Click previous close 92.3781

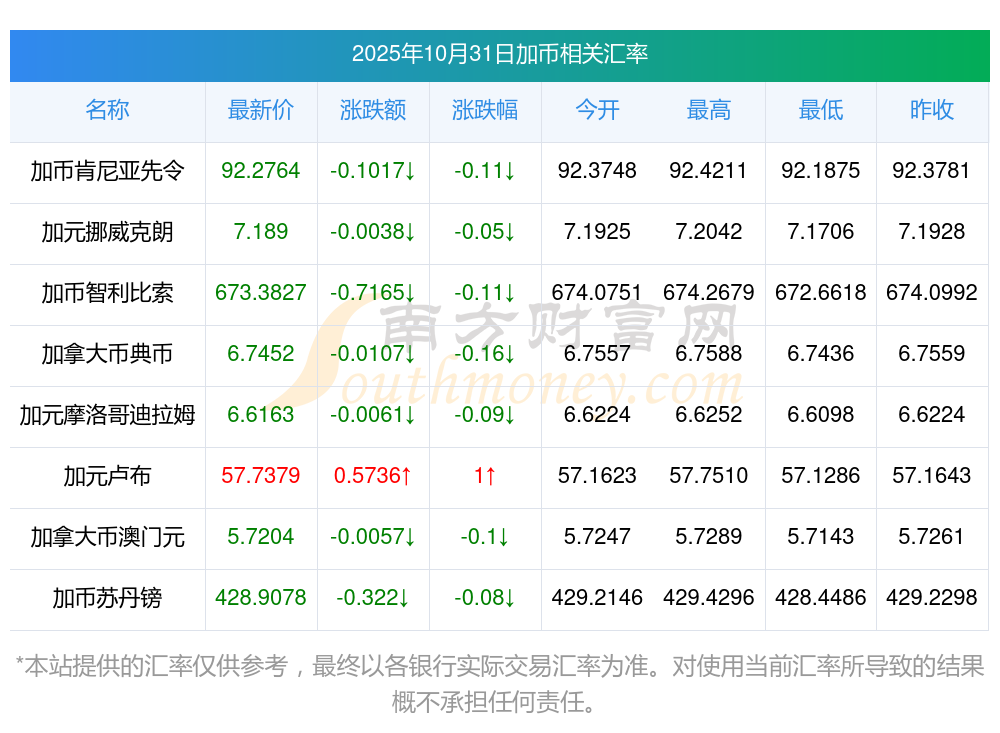pyautogui.click(x=932, y=170)
